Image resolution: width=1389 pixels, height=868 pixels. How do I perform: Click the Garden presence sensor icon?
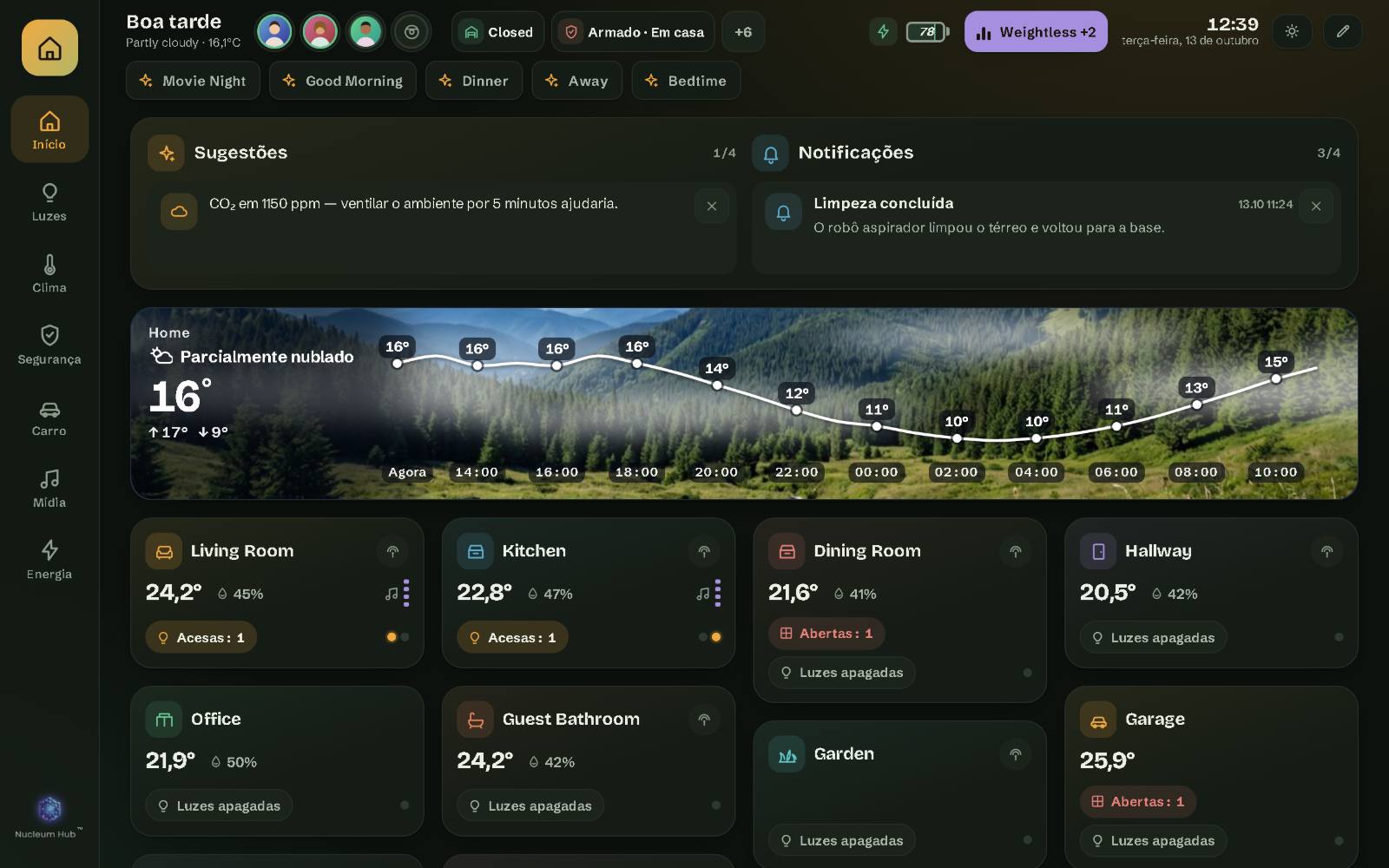point(1015,754)
